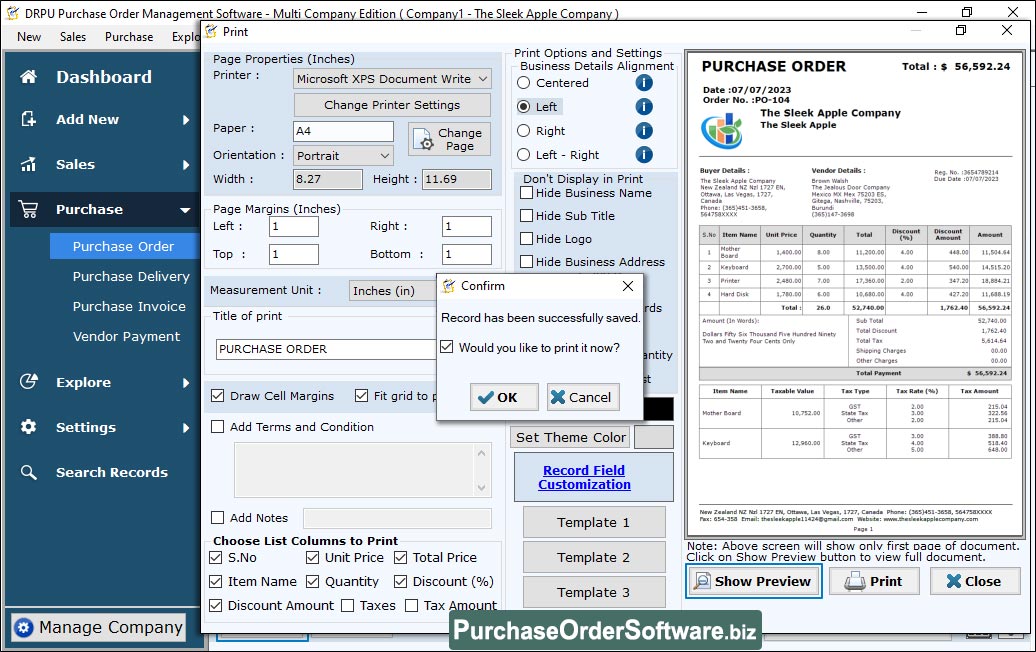Image resolution: width=1036 pixels, height=652 pixels.
Task: Check the Tax Amount column checkbox
Action: point(412,605)
